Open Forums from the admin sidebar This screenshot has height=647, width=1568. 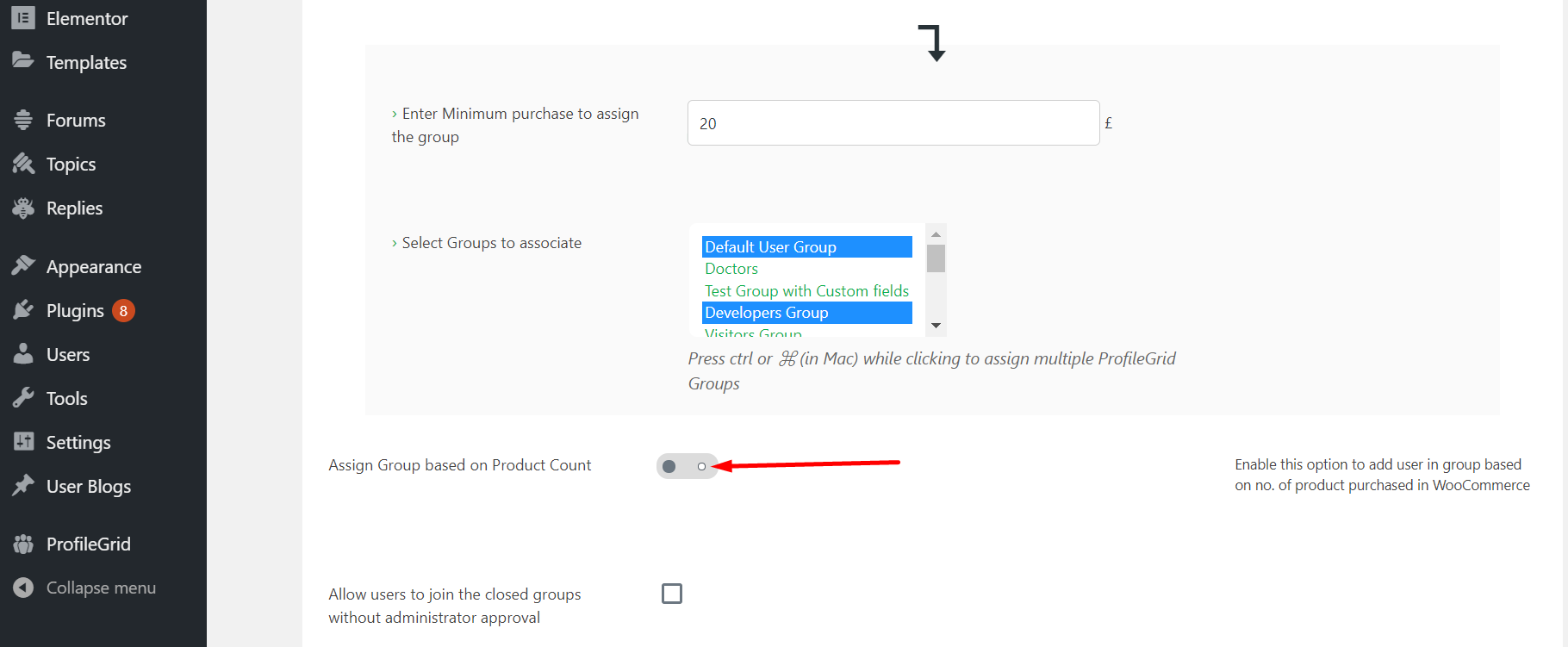pyautogui.click(x=76, y=120)
